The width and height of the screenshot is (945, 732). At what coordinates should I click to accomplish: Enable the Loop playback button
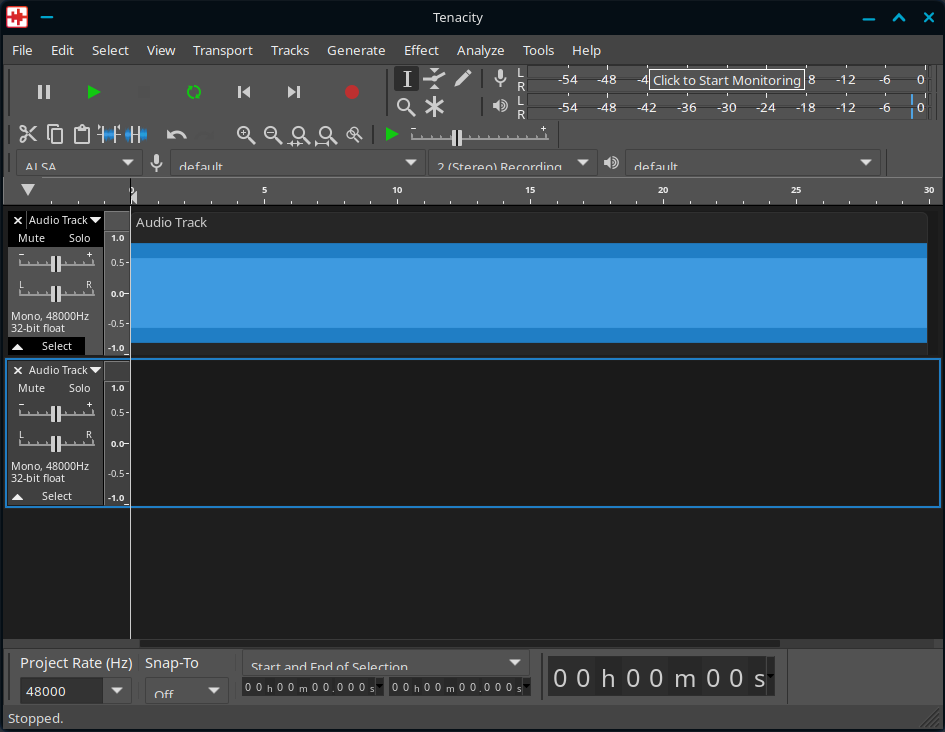[x=194, y=92]
